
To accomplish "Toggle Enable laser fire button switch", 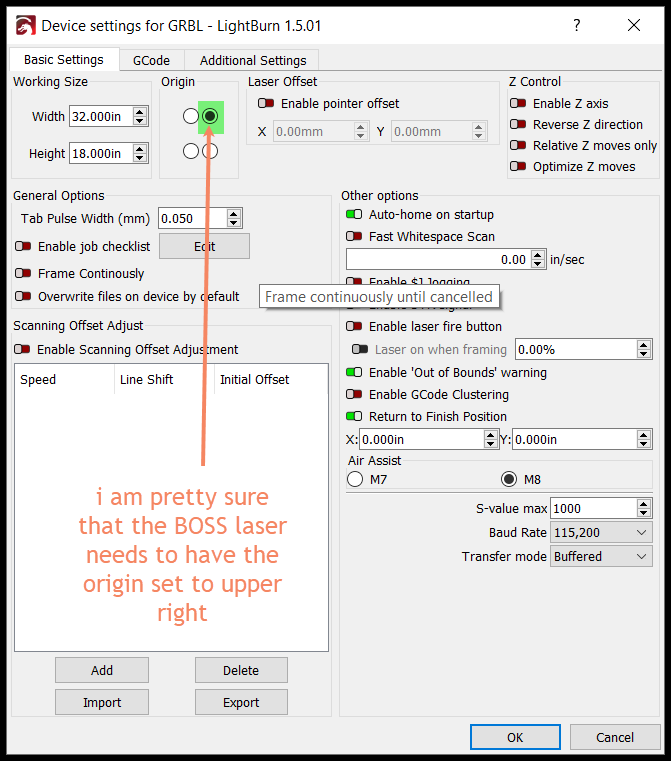I will point(354,326).
